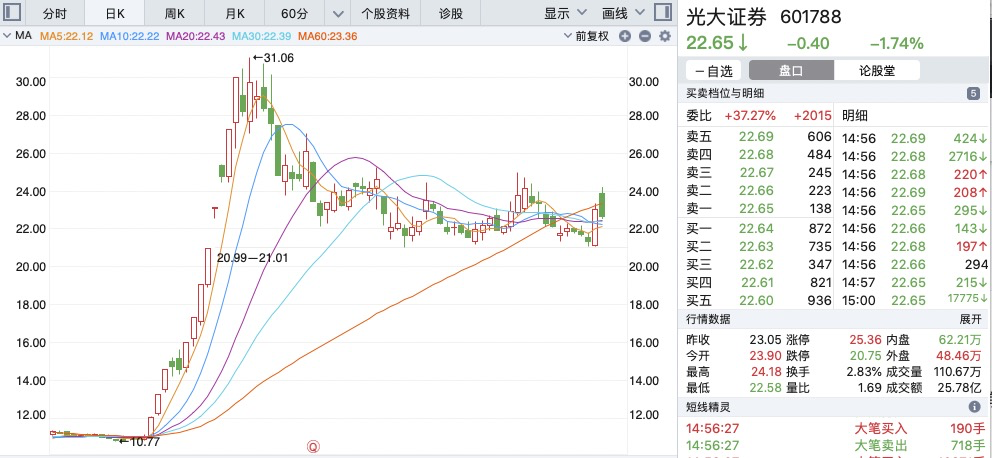
Task: Click 买三 price 22.62
Action: [757, 264]
